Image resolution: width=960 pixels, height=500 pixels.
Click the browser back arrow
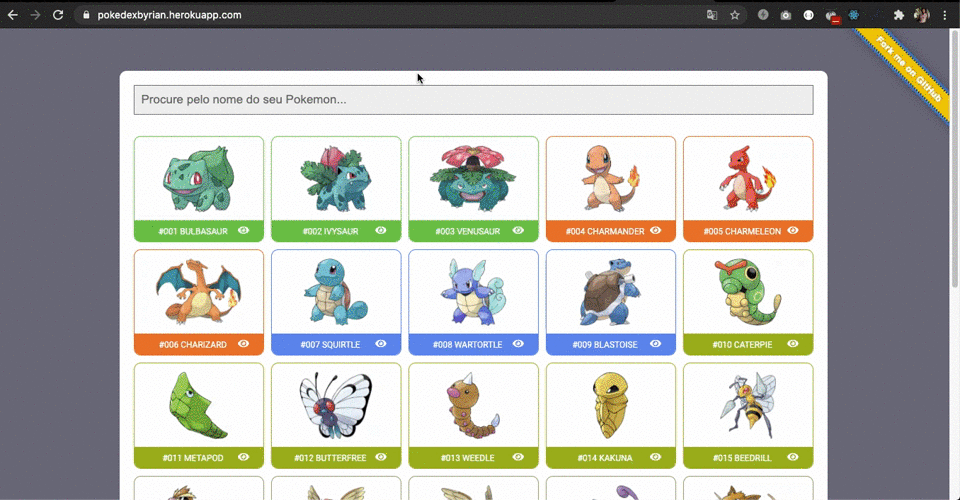(12, 15)
